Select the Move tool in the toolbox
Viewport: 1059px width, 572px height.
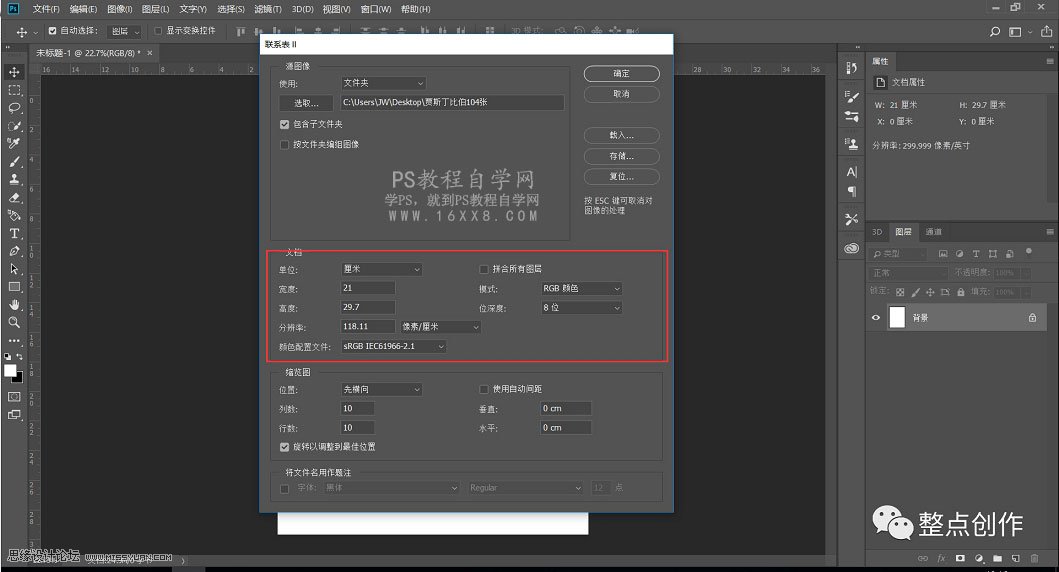click(x=14, y=72)
